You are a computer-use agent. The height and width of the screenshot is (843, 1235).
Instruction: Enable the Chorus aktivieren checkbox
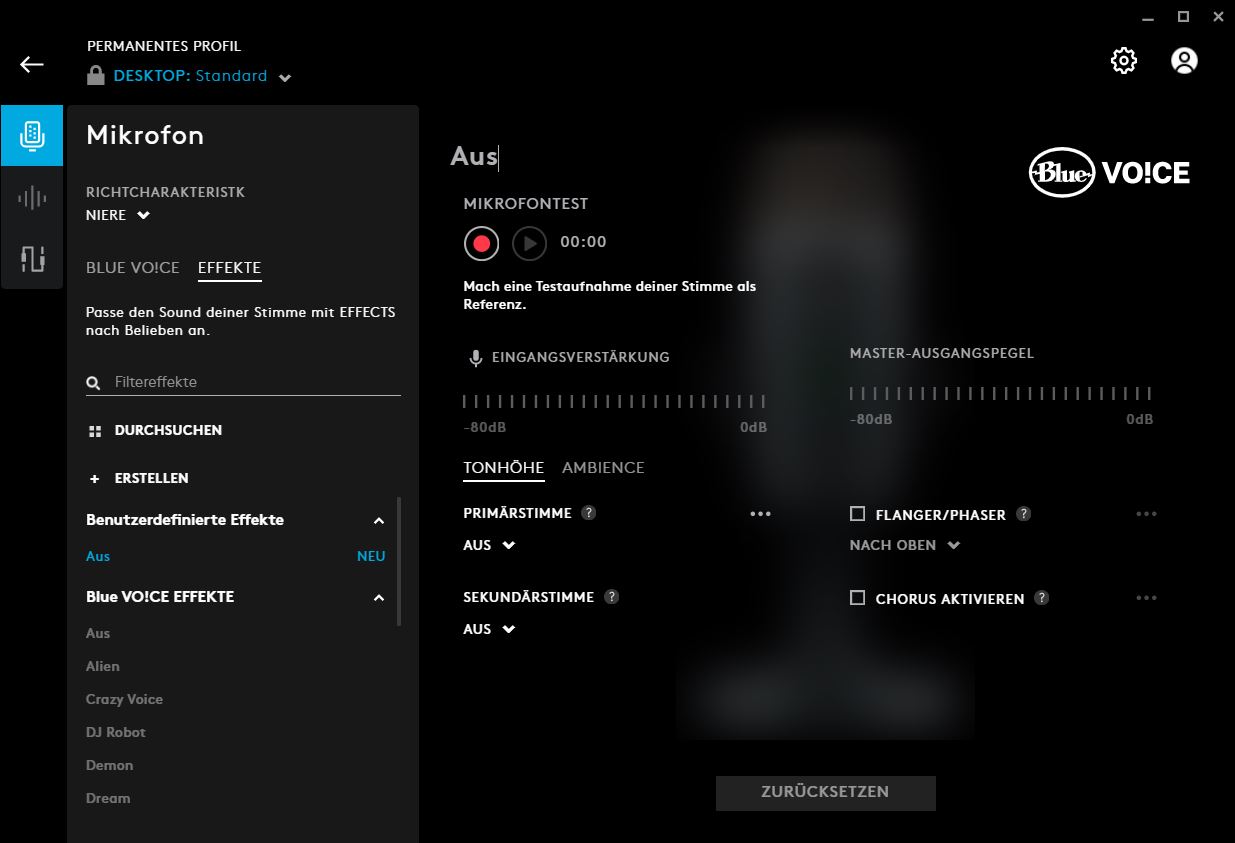[857, 598]
